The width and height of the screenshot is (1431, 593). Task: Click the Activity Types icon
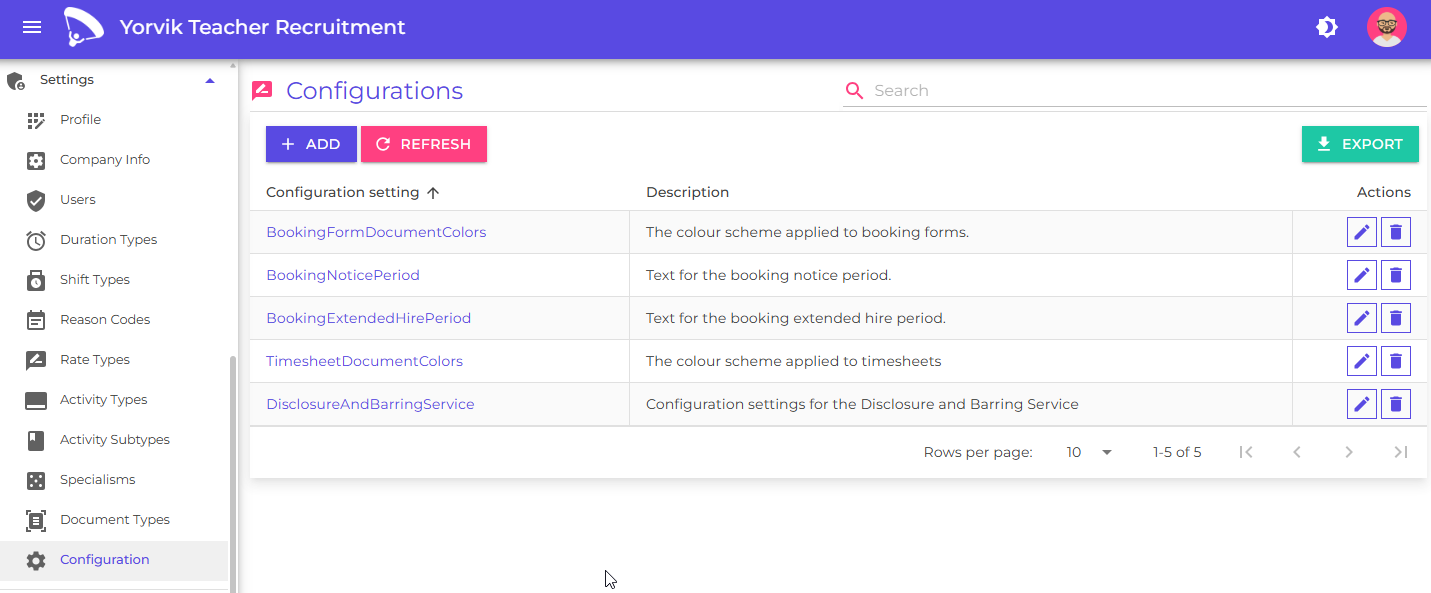click(36, 400)
